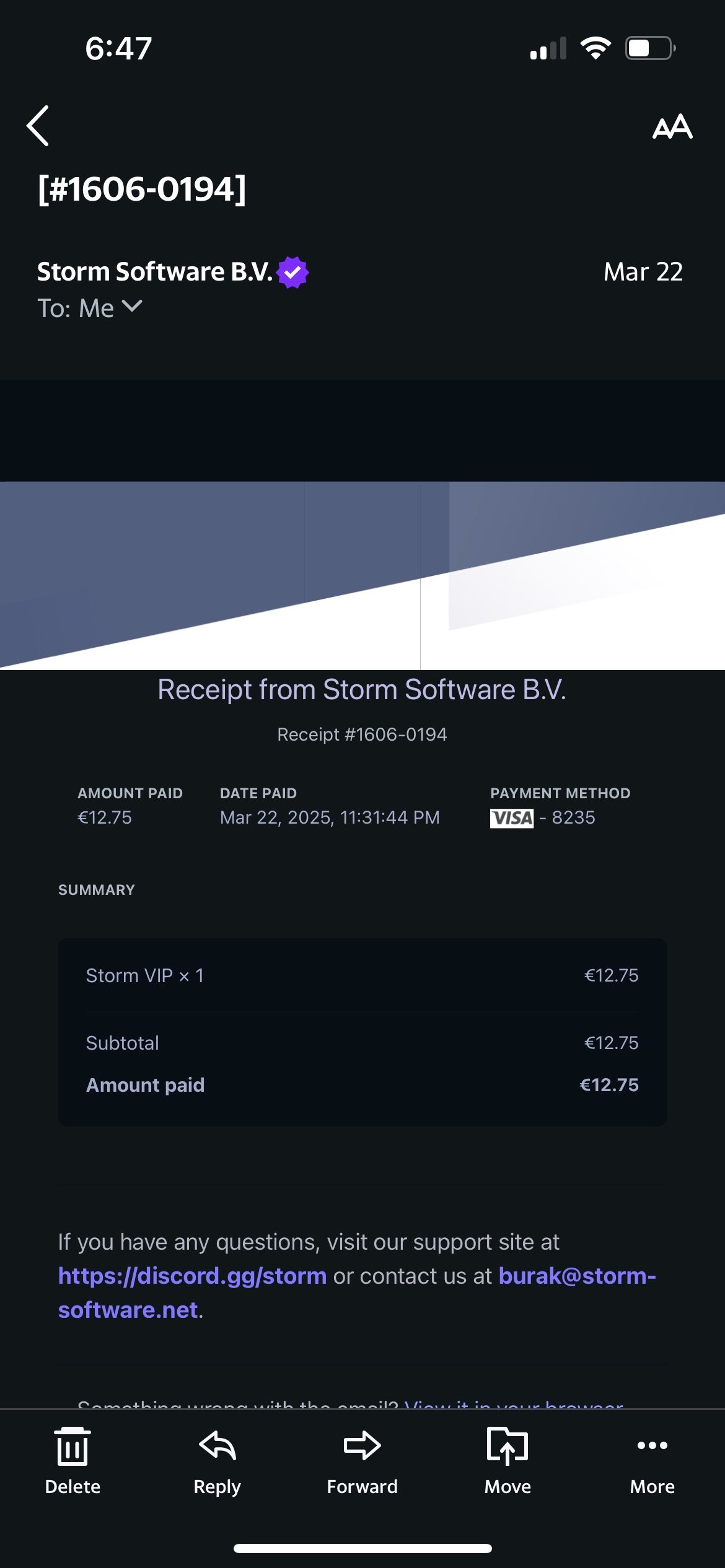This screenshot has width=725, height=1568.
Task: Tap the VISA card logo
Action: pyautogui.click(x=512, y=818)
